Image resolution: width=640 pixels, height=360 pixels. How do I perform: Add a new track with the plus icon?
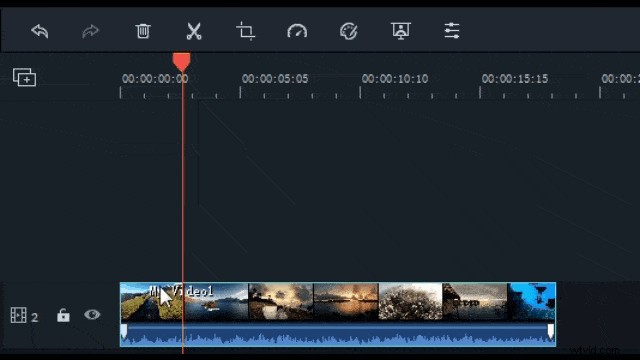(24, 77)
